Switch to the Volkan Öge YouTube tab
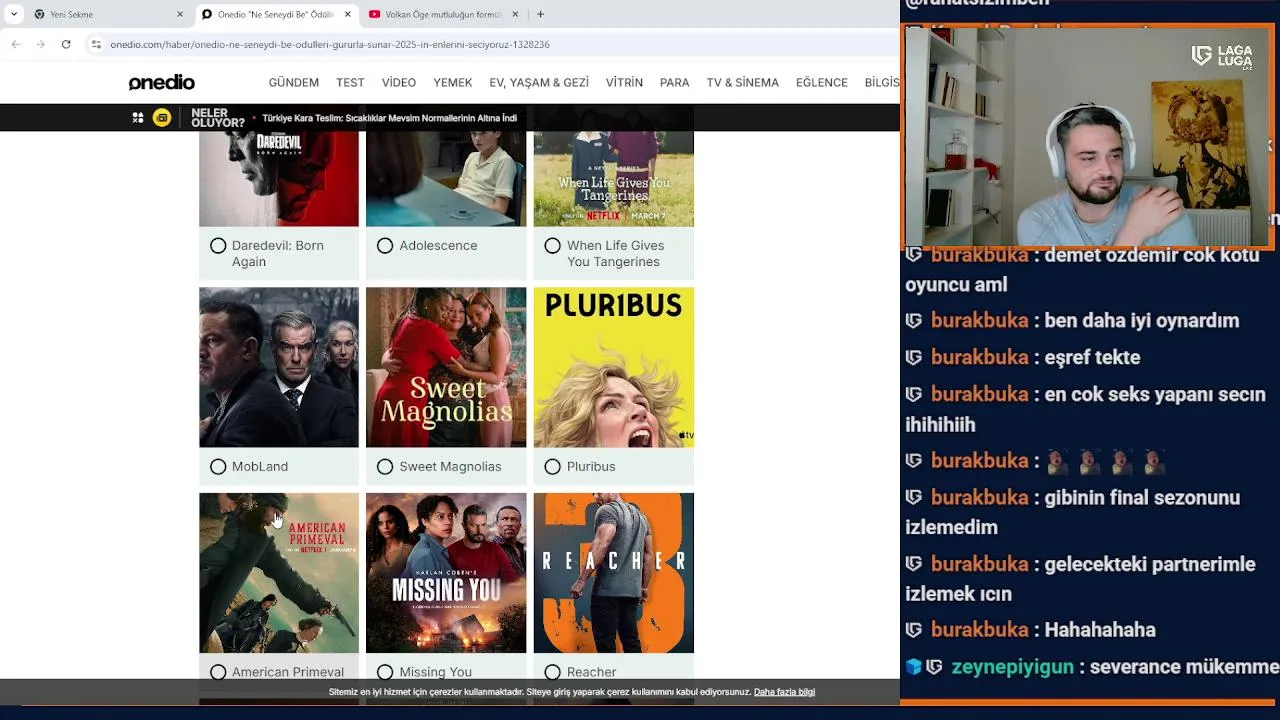This screenshot has height=720, width=1280. [x=444, y=14]
